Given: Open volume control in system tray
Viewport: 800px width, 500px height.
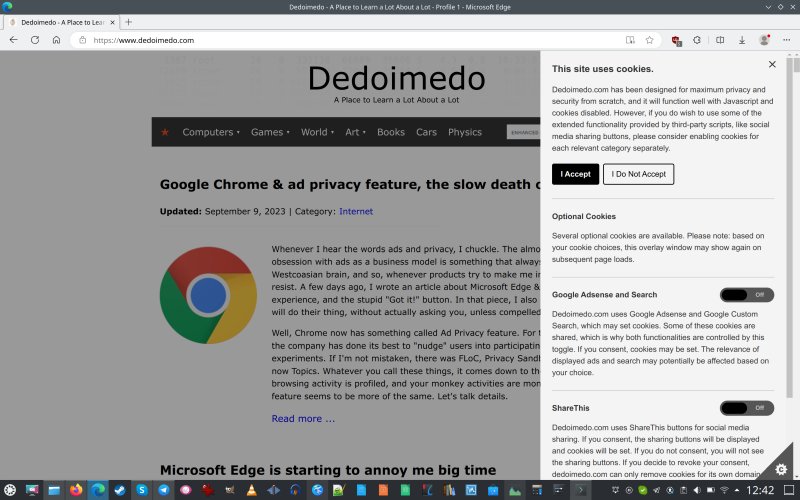Looking at the screenshot, I should click(x=697, y=490).
